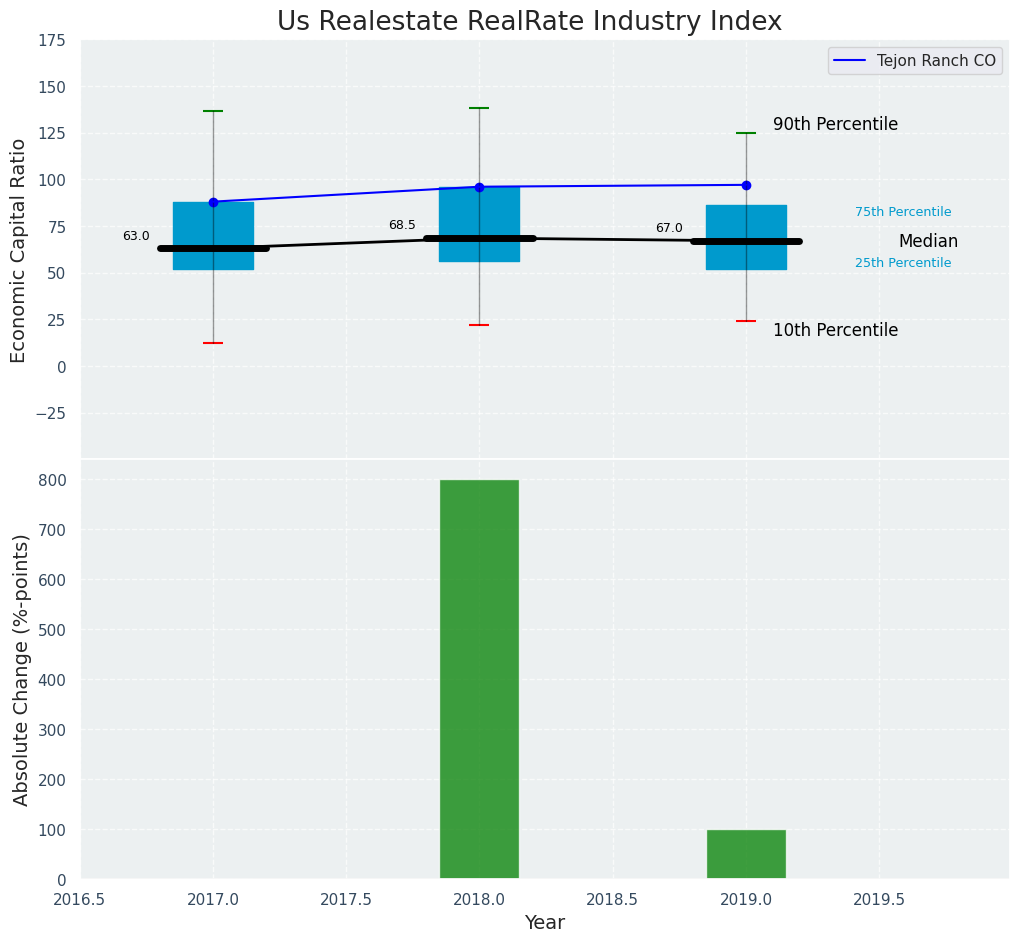Click the 10th Percentile annotation text

tap(835, 330)
